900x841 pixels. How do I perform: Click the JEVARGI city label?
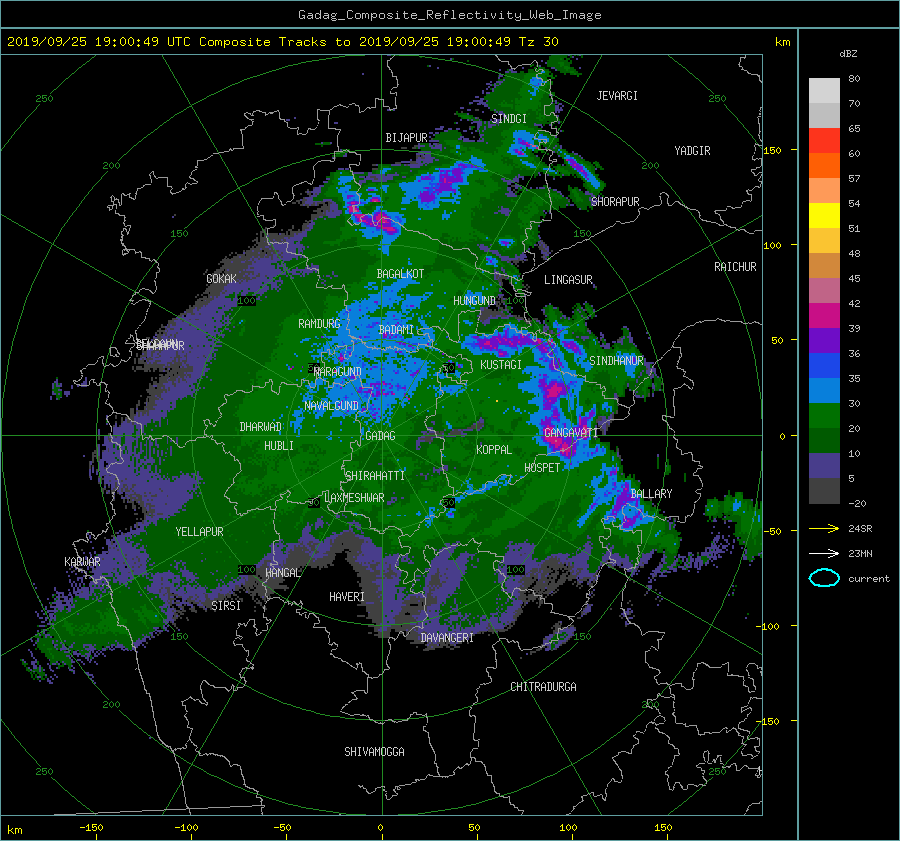tap(617, 96)
